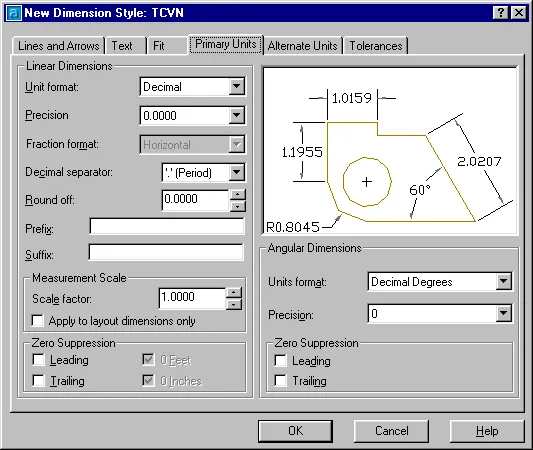533x450 pixels.
Task: Click the grayed 0 Feet checkbox
Action: pyautogui.click(x=148, y=359)
